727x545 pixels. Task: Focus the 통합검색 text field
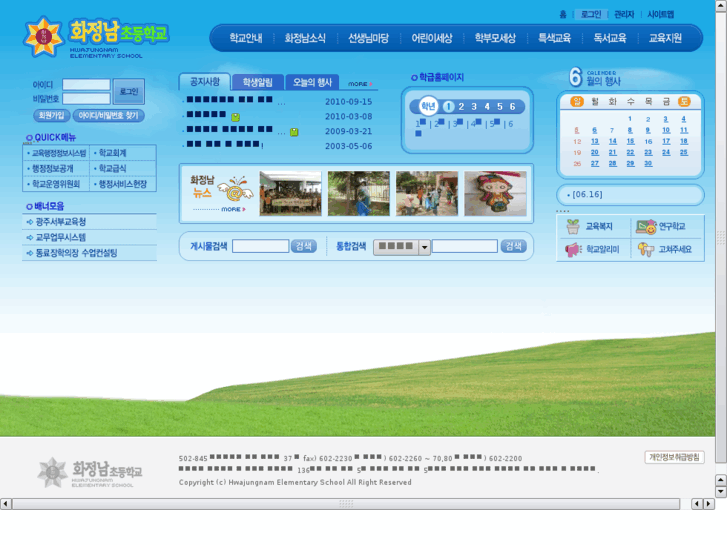click(x=465, y=246)
